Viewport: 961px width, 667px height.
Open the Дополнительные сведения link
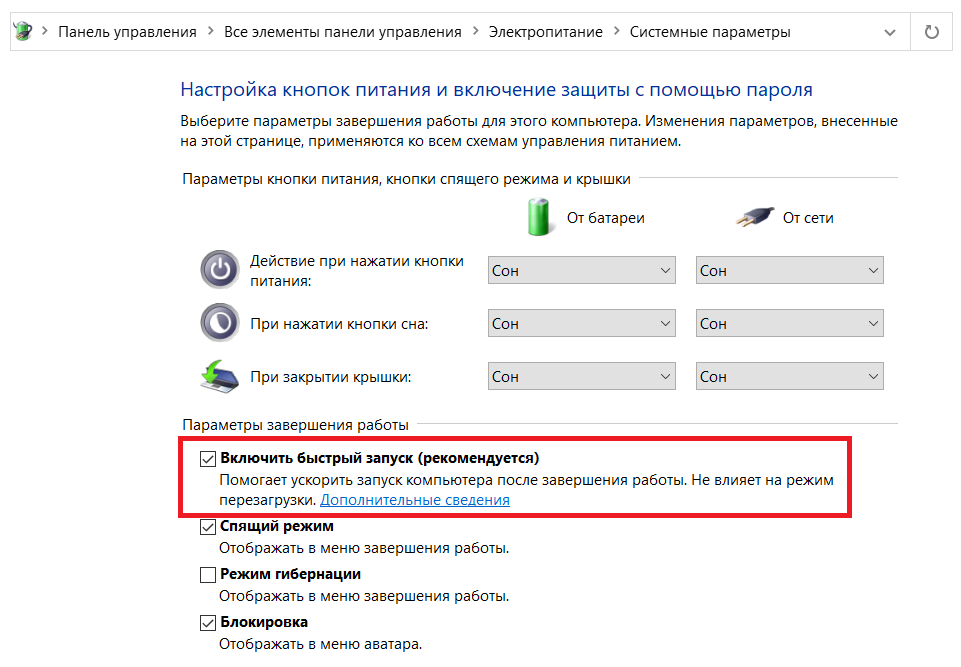tap(415, 500)
